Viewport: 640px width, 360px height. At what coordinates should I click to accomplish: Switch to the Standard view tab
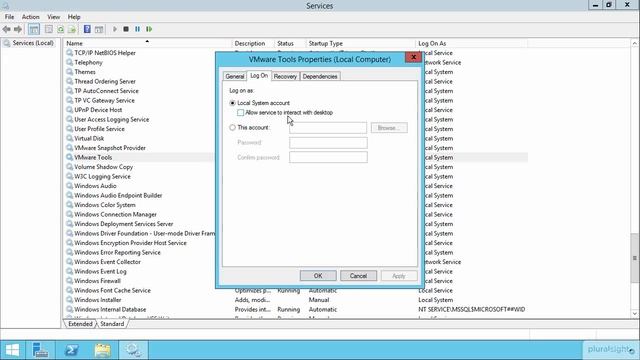click(x=112, y=324)
